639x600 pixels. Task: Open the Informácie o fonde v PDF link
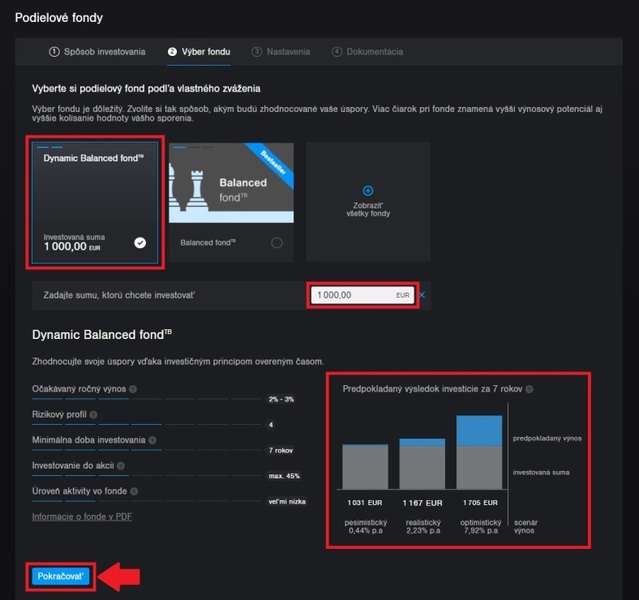82,516
